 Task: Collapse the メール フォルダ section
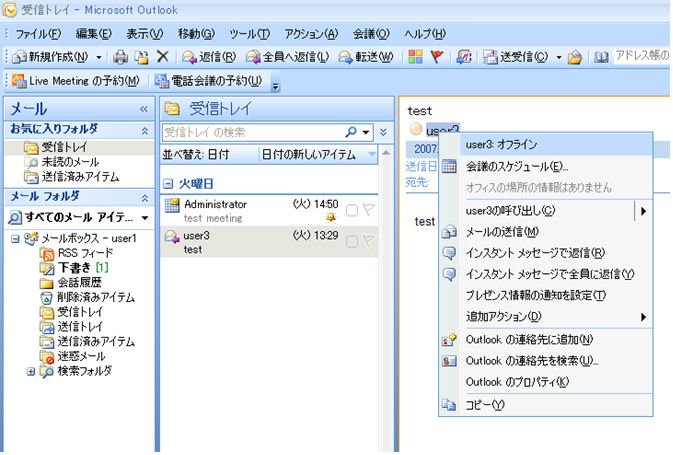tap(145, 198)
